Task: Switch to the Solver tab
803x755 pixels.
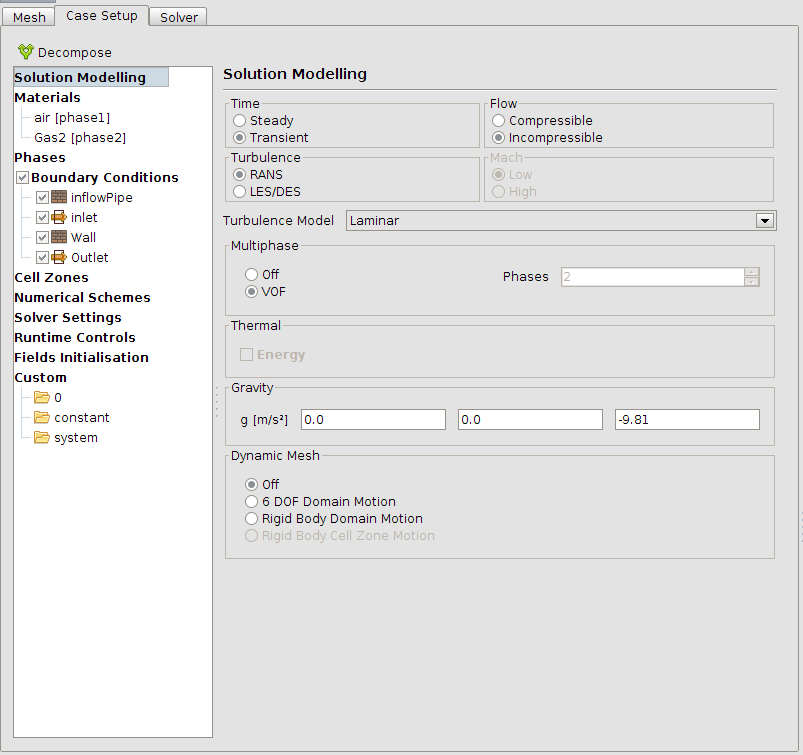Action: pos(178,17)
